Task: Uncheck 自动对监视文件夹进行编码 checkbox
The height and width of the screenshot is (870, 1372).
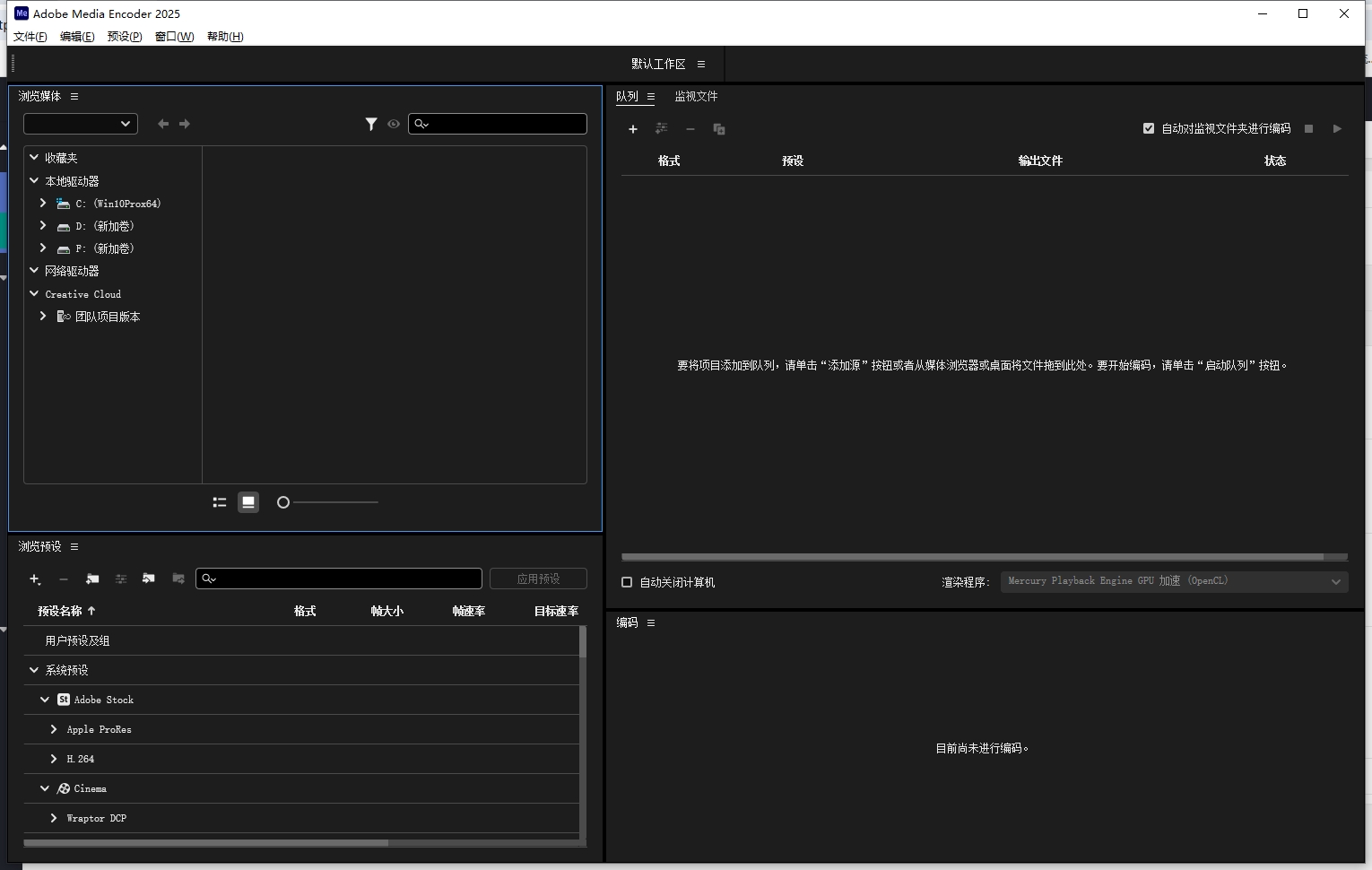Action: [1149, 128]
